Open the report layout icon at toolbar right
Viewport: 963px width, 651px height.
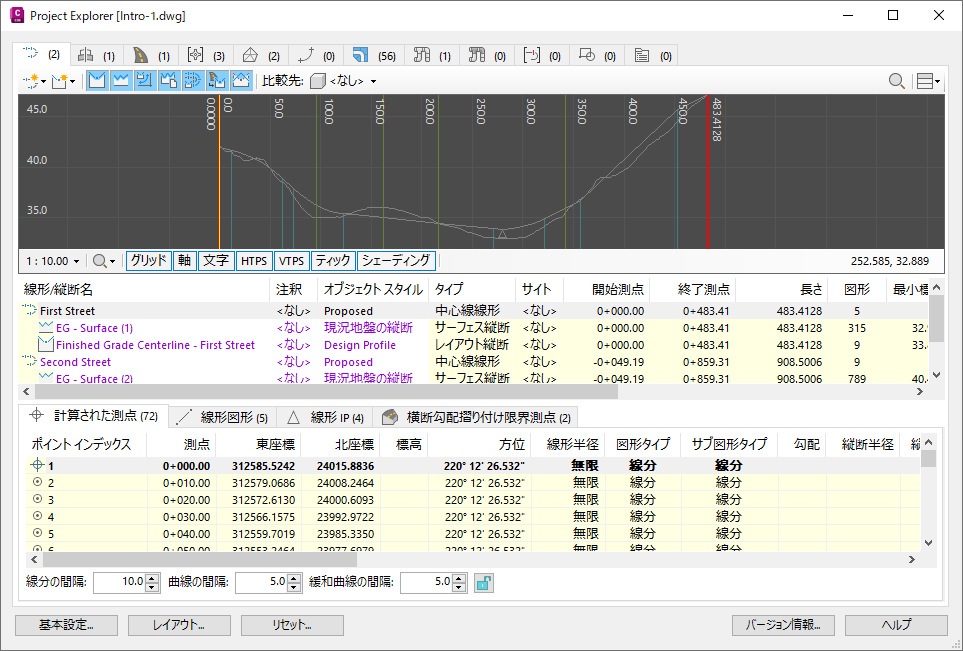pos(925,81)
